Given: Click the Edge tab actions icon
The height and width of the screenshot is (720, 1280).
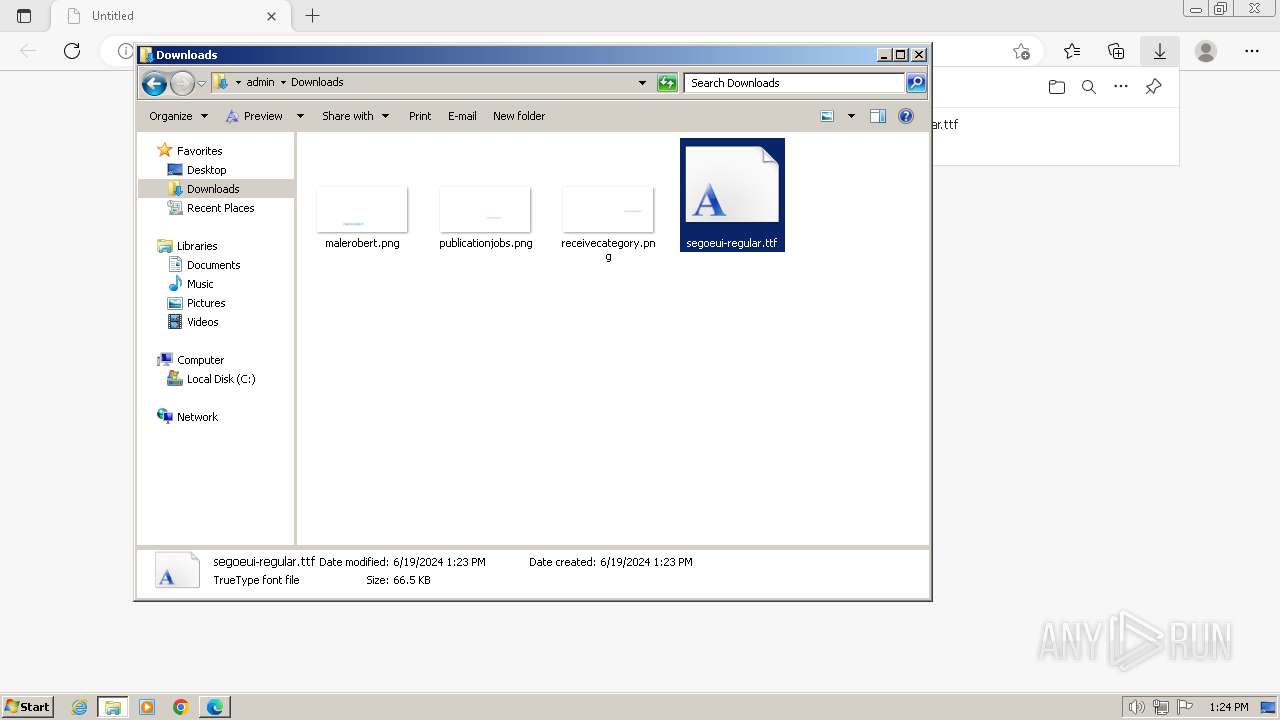Looking at the screenshot, I should click(24, 16).
